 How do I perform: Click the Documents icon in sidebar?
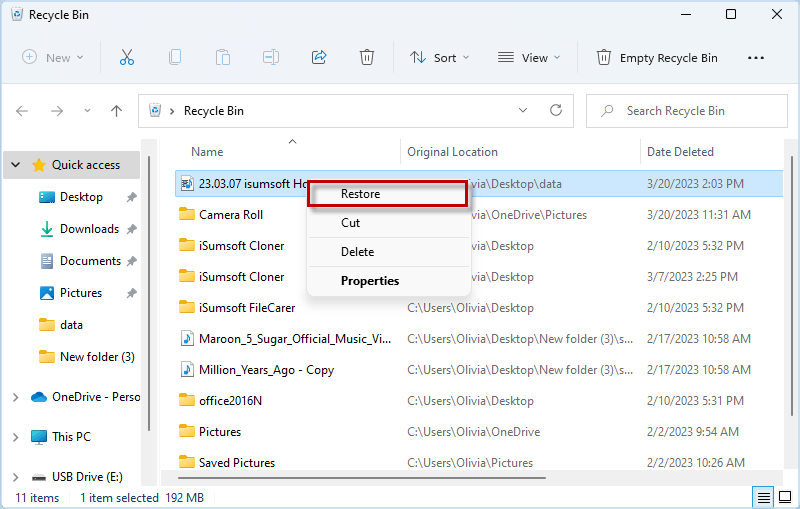click(47, 261)
